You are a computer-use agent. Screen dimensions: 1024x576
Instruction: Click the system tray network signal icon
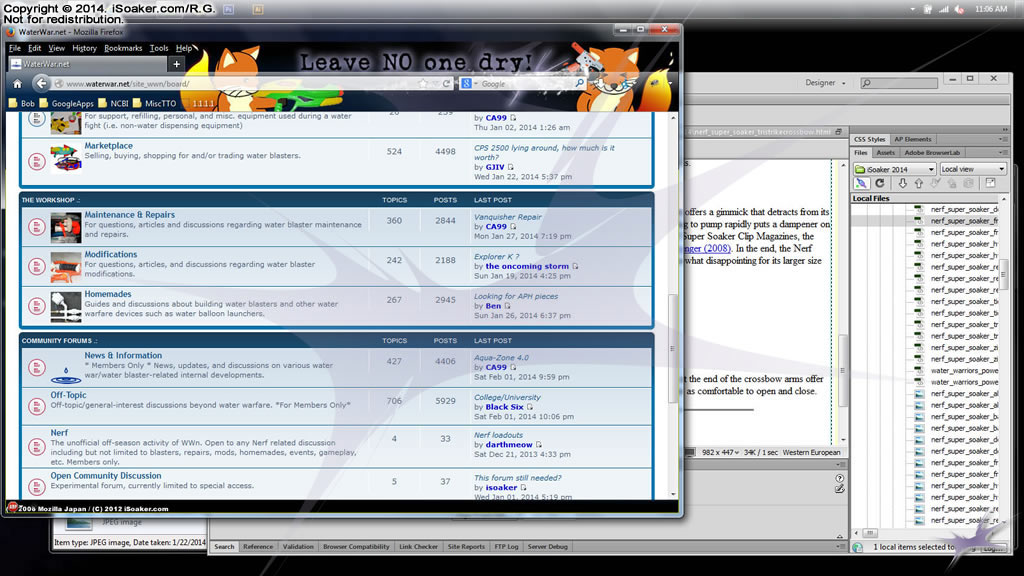tap(943, 9)
